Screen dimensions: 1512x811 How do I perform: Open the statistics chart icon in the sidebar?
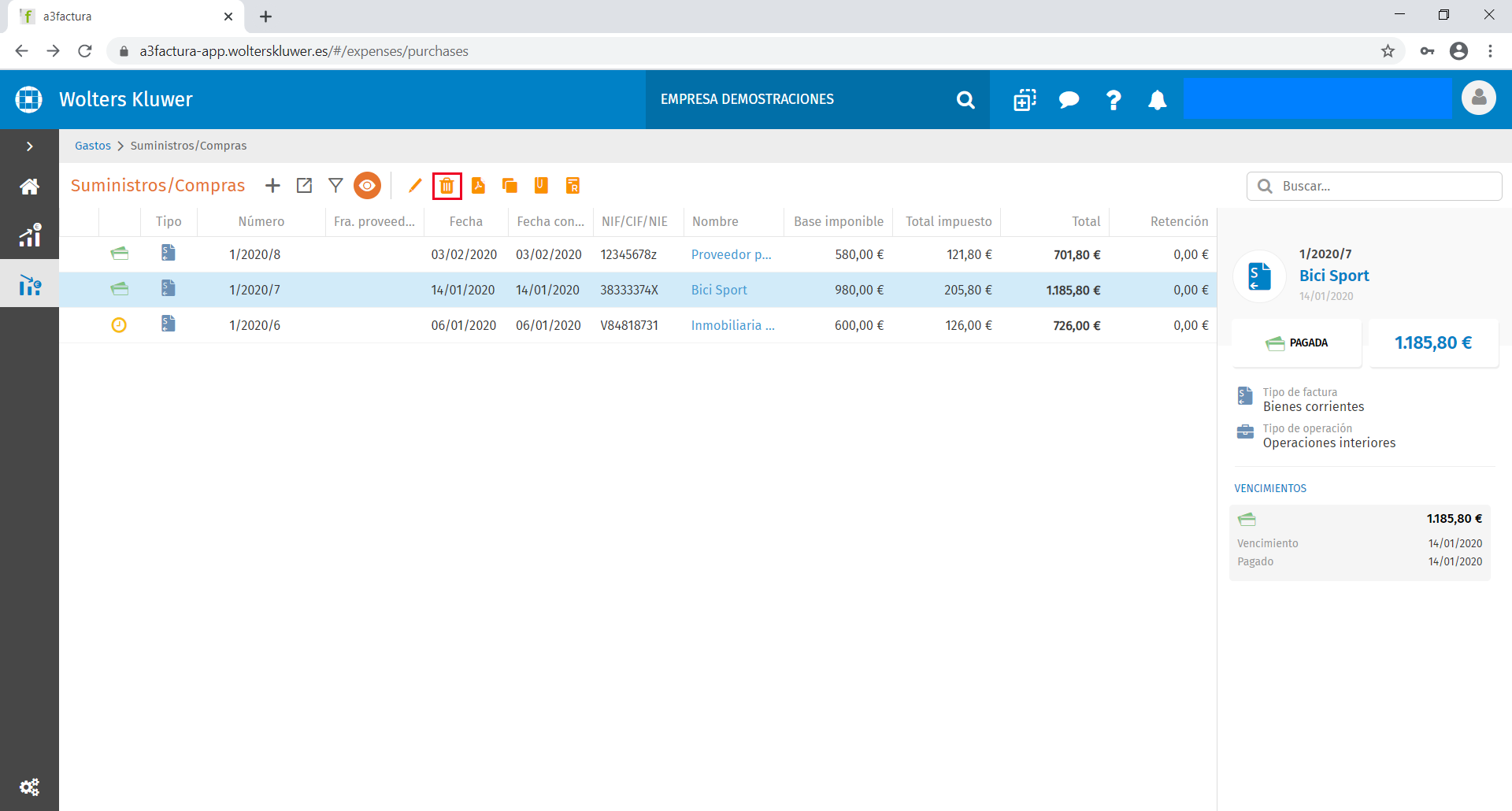[29, 235]
